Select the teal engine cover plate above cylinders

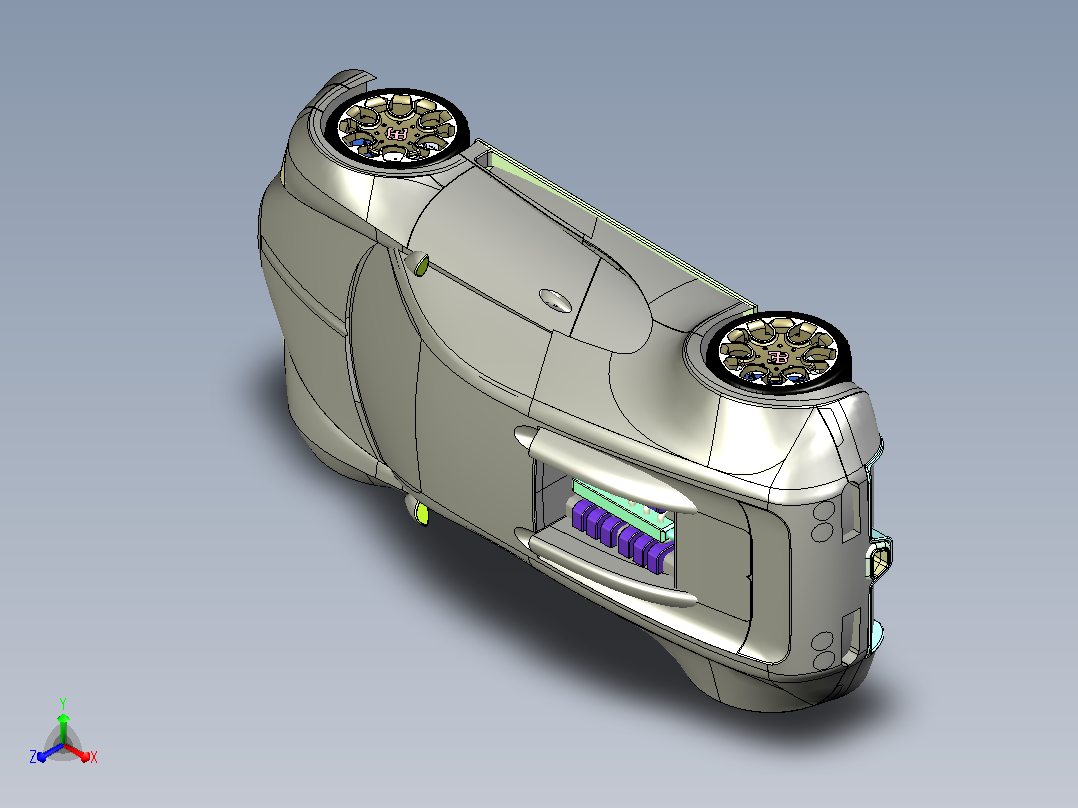point(622,507)
